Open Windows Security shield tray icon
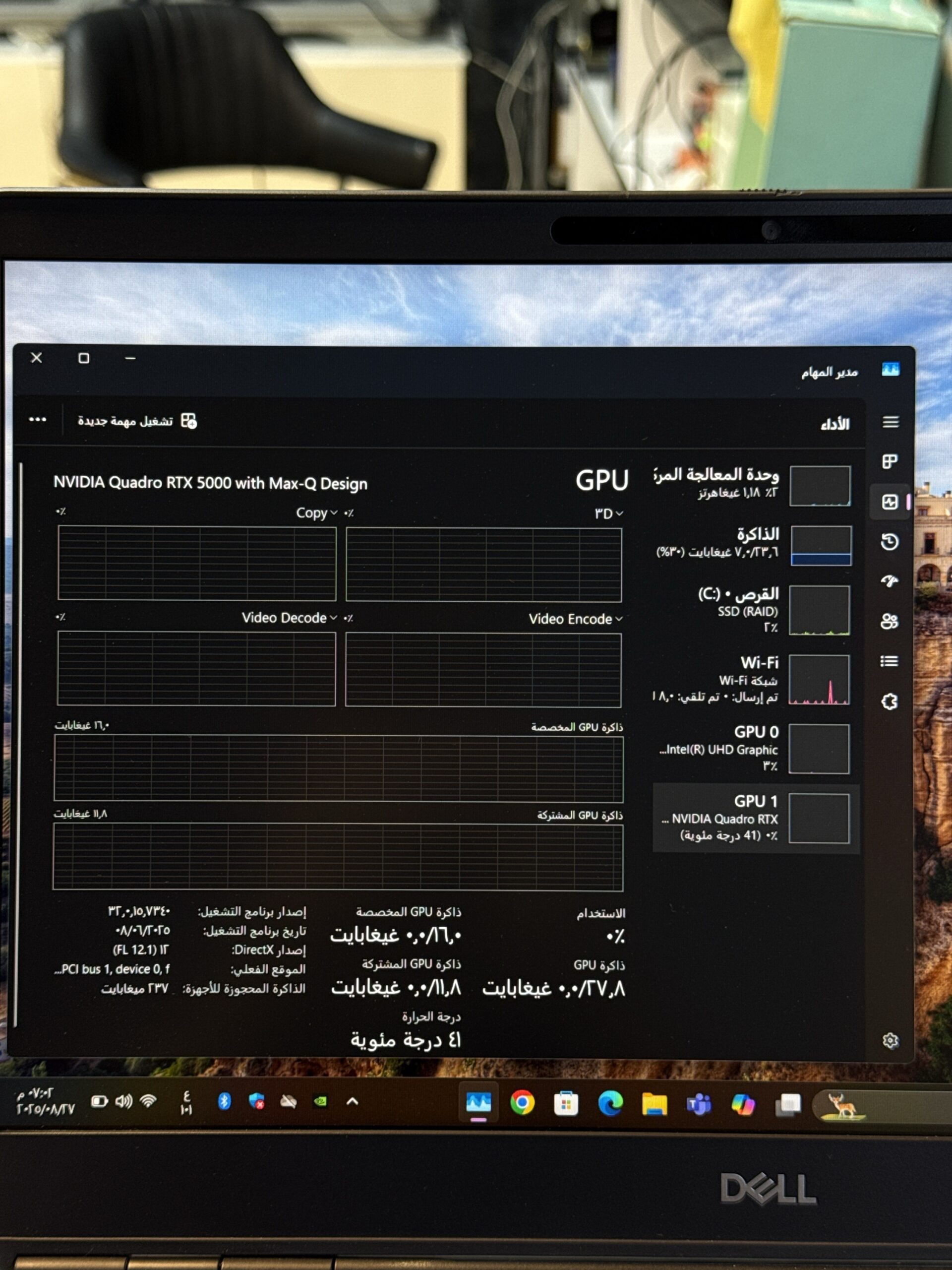Screen dimensions: 952x1270 (256, 1100)
